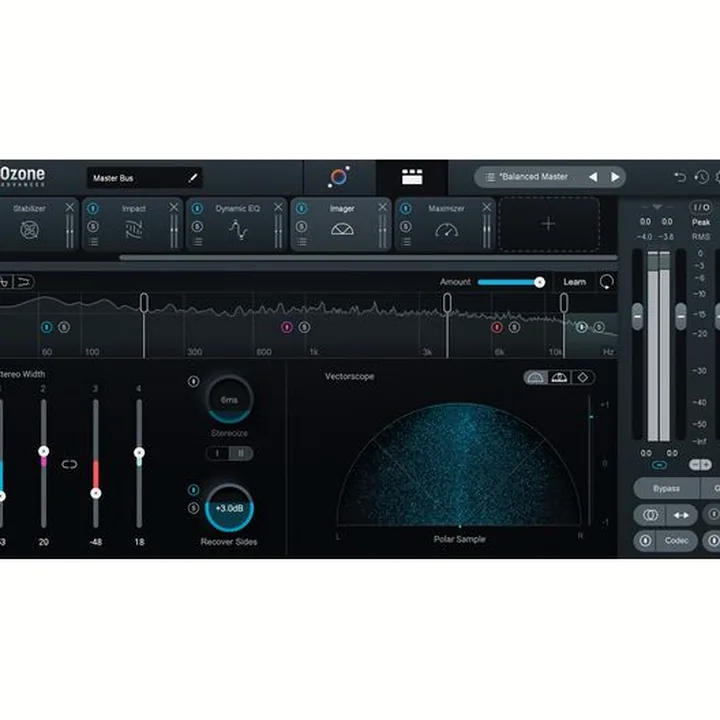Select the Impact module
This screenshot has height=720, width=720.
[x=134, y=225]
